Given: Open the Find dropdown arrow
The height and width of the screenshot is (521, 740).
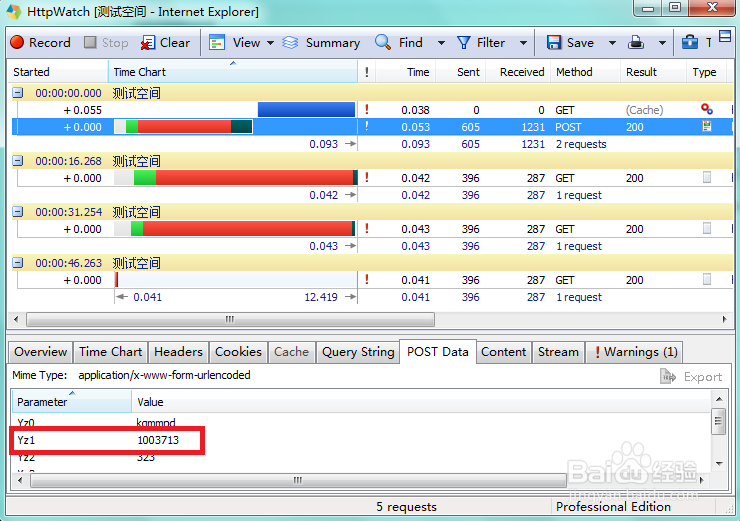Looking at the screenshot, I should click(x=441, y=43).
